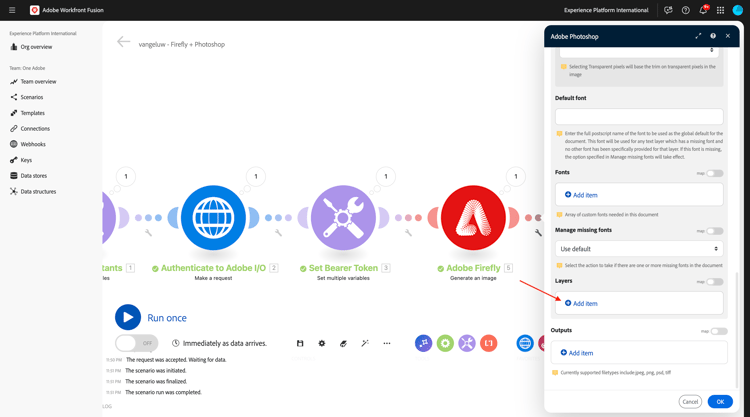Open the Manage missing fonts dropdown
This screenshot has height=417, width=750.
coord(639,249)
